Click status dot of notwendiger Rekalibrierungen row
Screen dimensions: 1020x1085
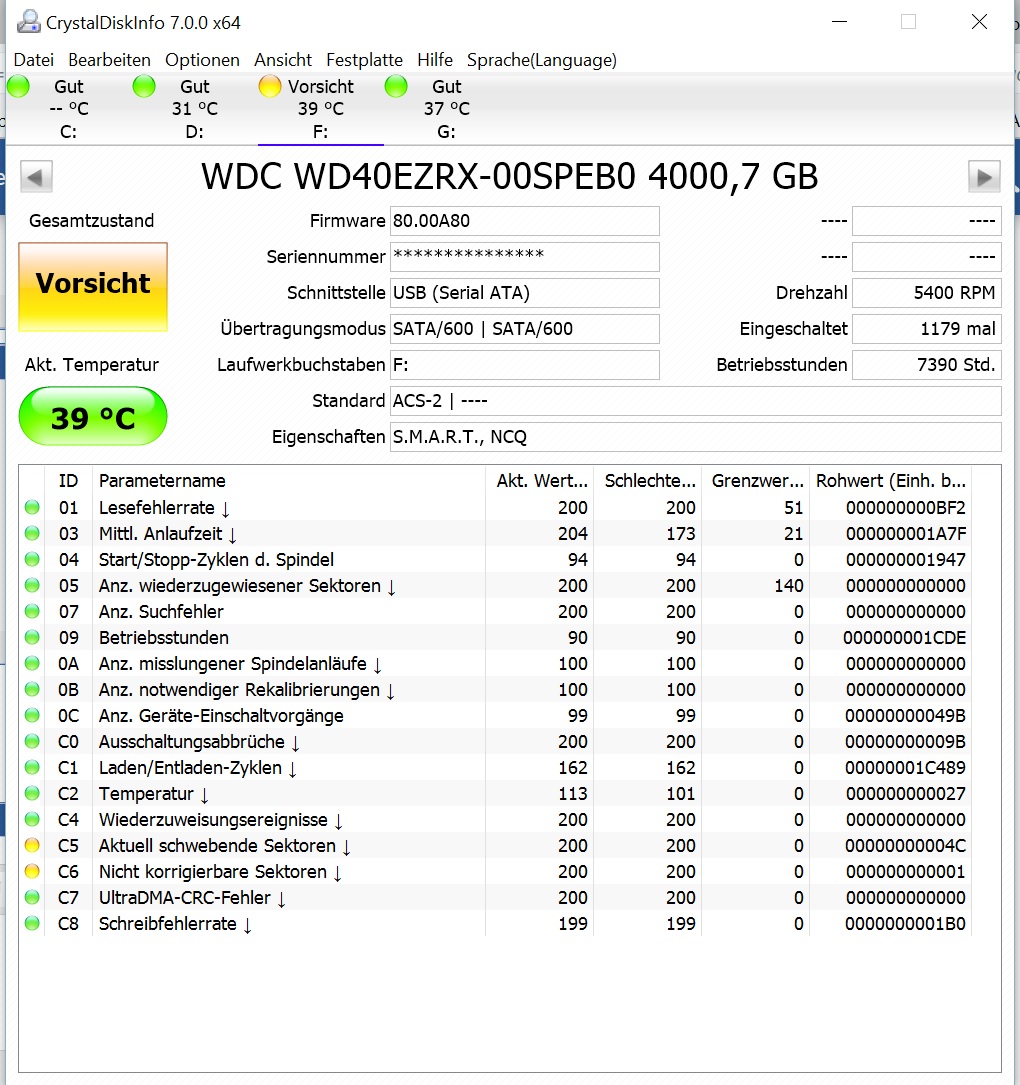click(32, 689)
